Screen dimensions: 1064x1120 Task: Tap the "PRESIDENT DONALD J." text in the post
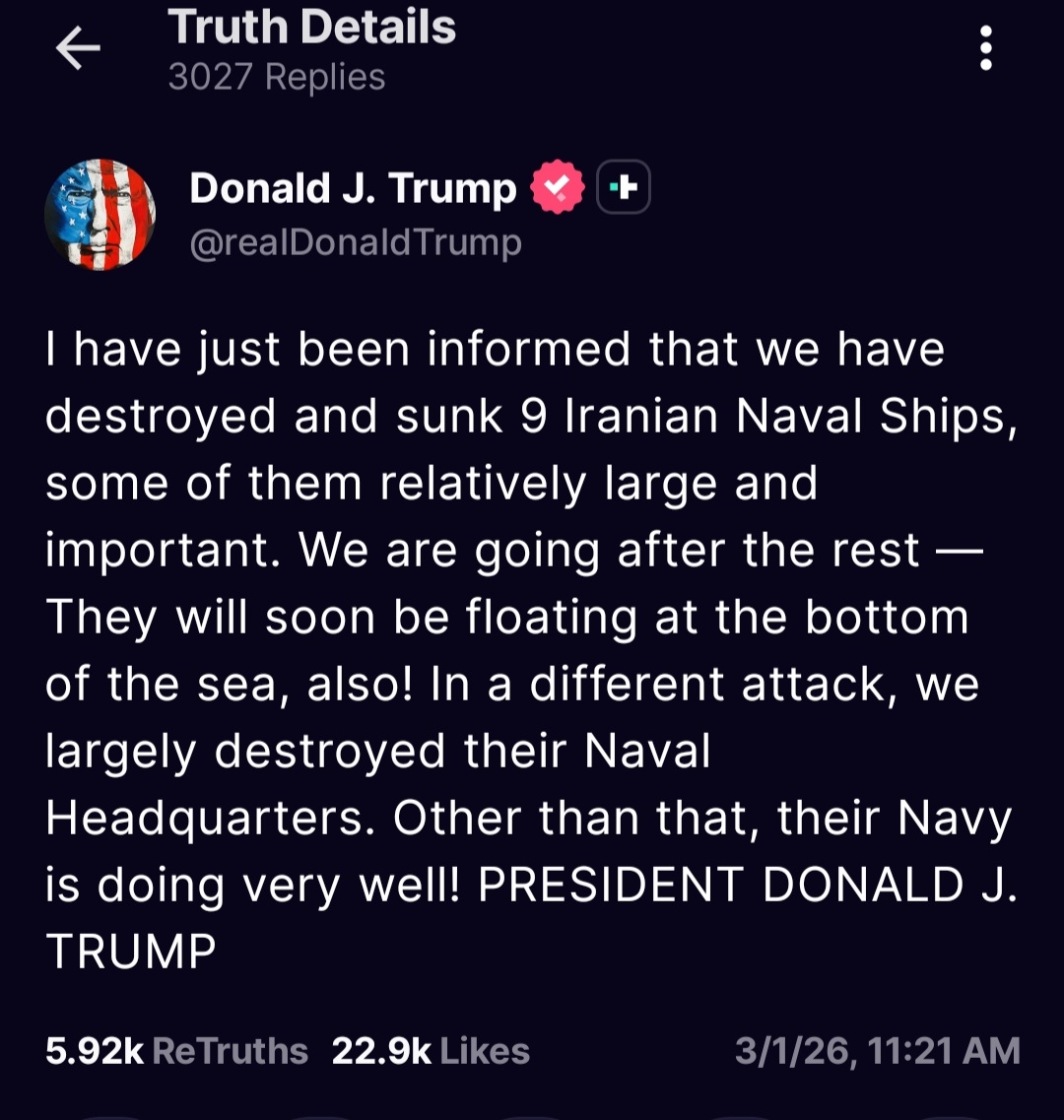pos(747,886)
